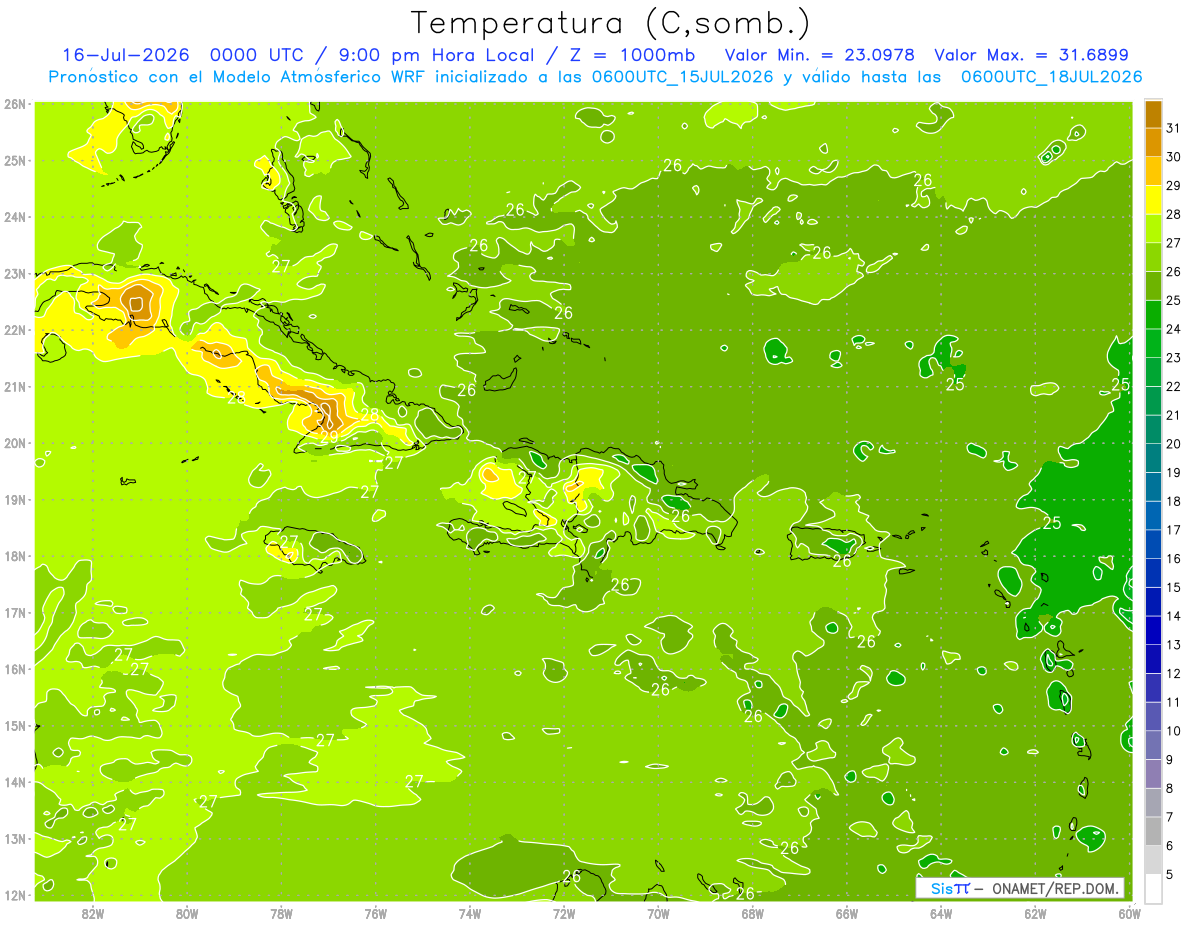This screenshot has height=927, width=1200.
Task: Click the title 'Temperatura (C,somb.)'
Action: tap(610, 22)
